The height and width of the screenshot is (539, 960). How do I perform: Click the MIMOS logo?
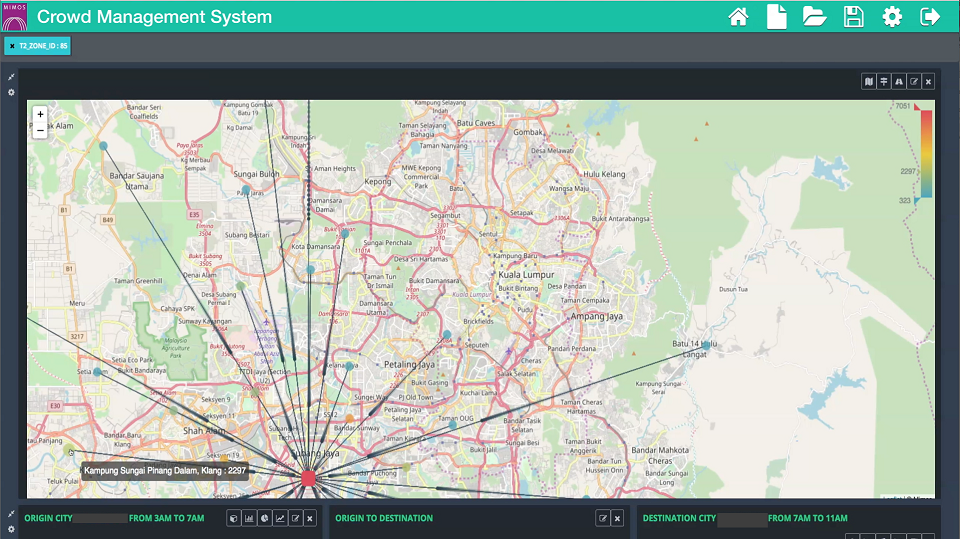[15, 17]
